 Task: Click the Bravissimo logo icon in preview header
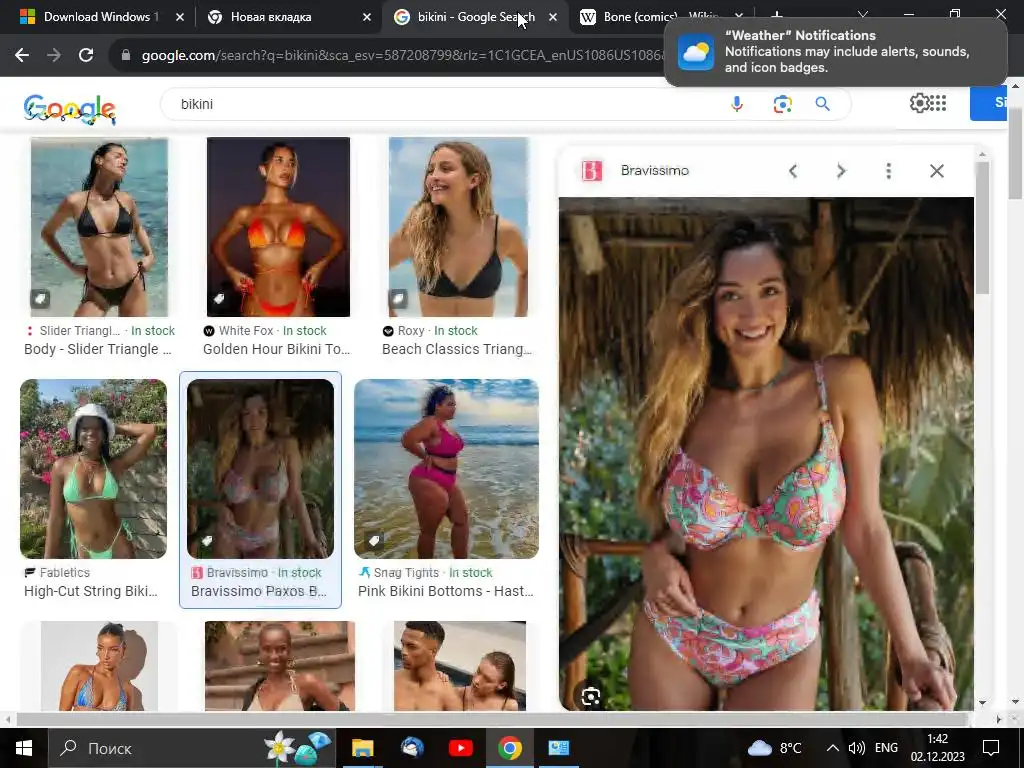point(592,171)
